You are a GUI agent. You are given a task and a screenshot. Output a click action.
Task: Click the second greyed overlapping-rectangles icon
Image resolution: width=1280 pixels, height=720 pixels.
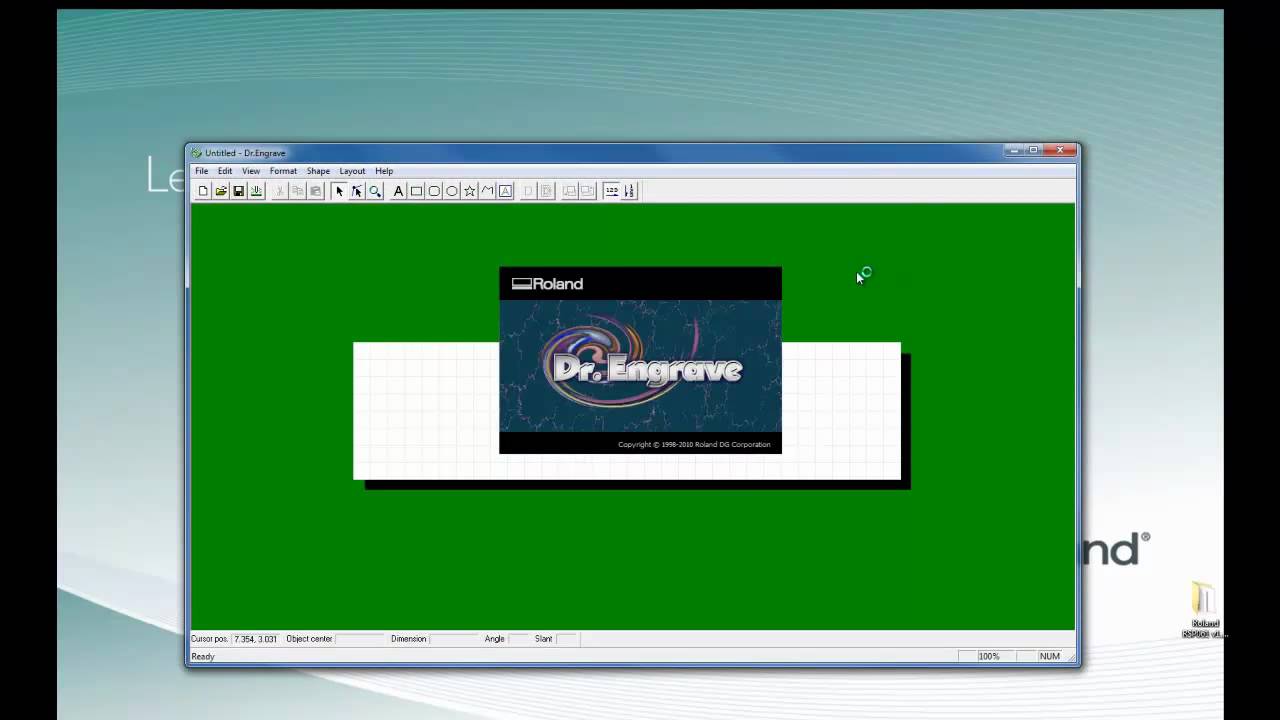tap(587, 191)
